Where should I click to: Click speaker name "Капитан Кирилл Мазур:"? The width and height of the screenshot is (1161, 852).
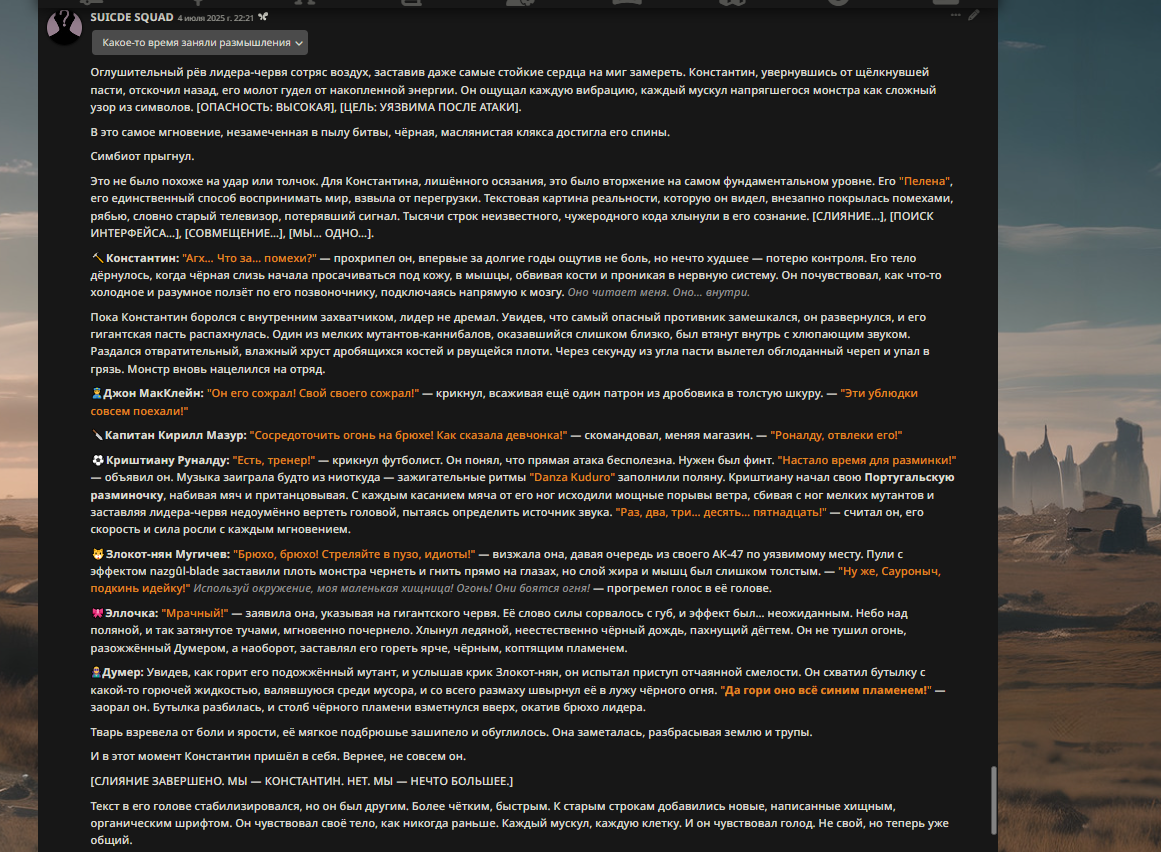pos(175,435)
